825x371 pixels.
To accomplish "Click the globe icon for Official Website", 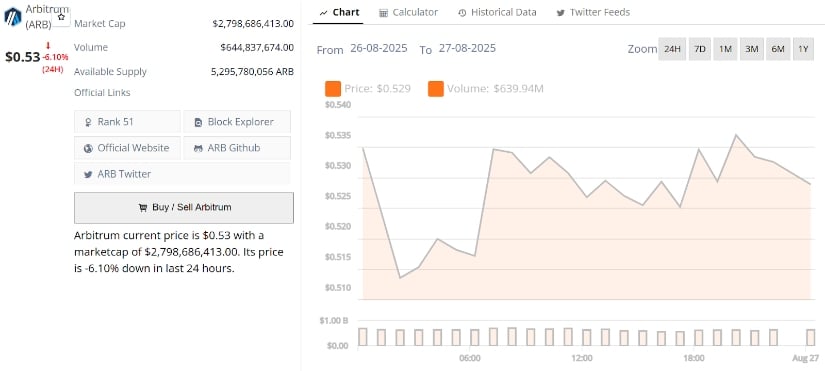I will click(x=88, y=148).
